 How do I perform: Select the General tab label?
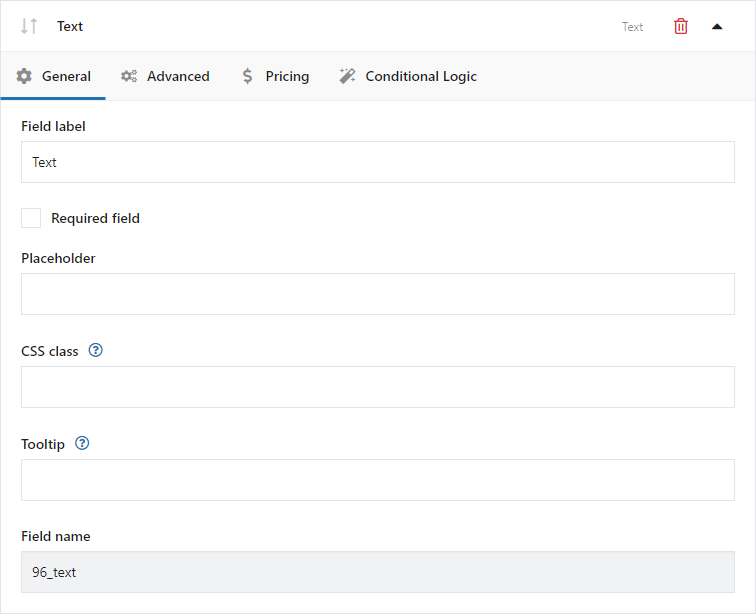(66, 76)
